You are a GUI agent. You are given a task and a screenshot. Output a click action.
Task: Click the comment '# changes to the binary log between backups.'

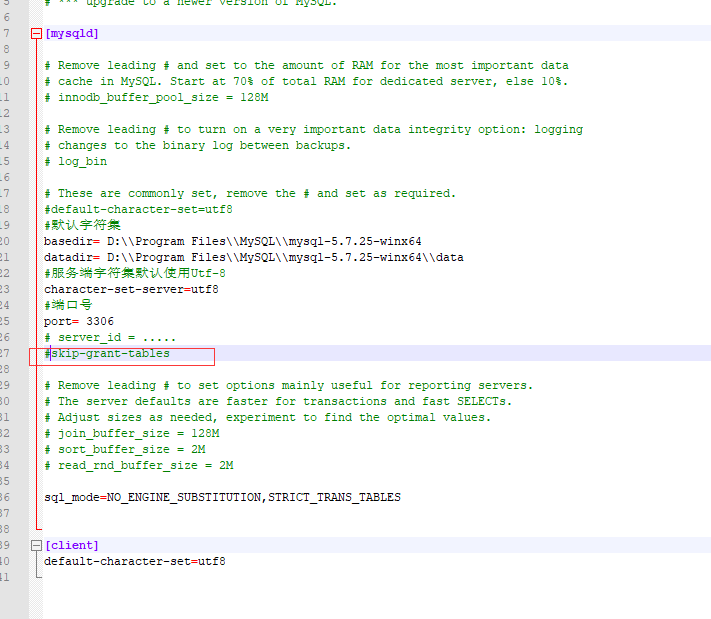198,146
